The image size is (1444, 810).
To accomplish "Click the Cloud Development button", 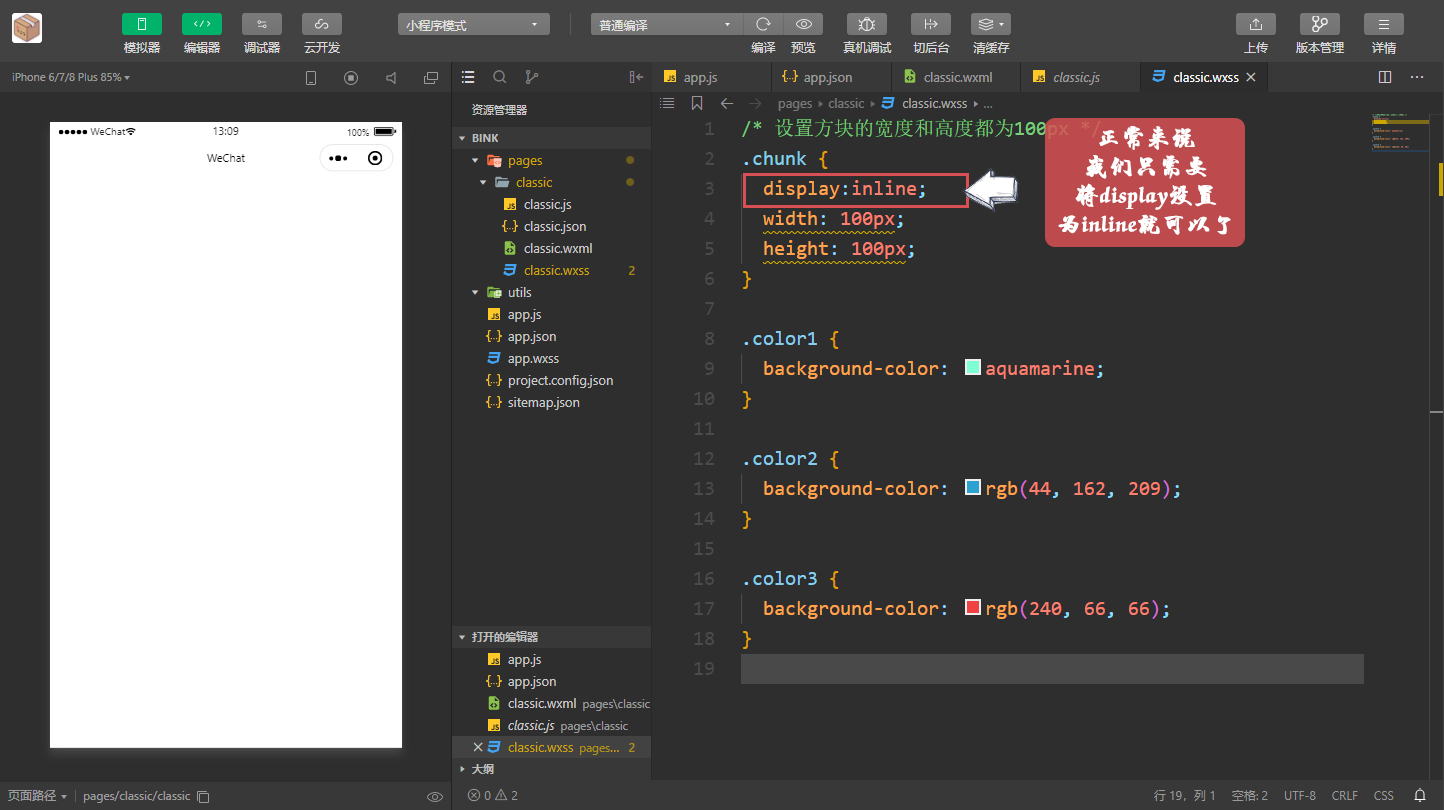I will (322, 24).
